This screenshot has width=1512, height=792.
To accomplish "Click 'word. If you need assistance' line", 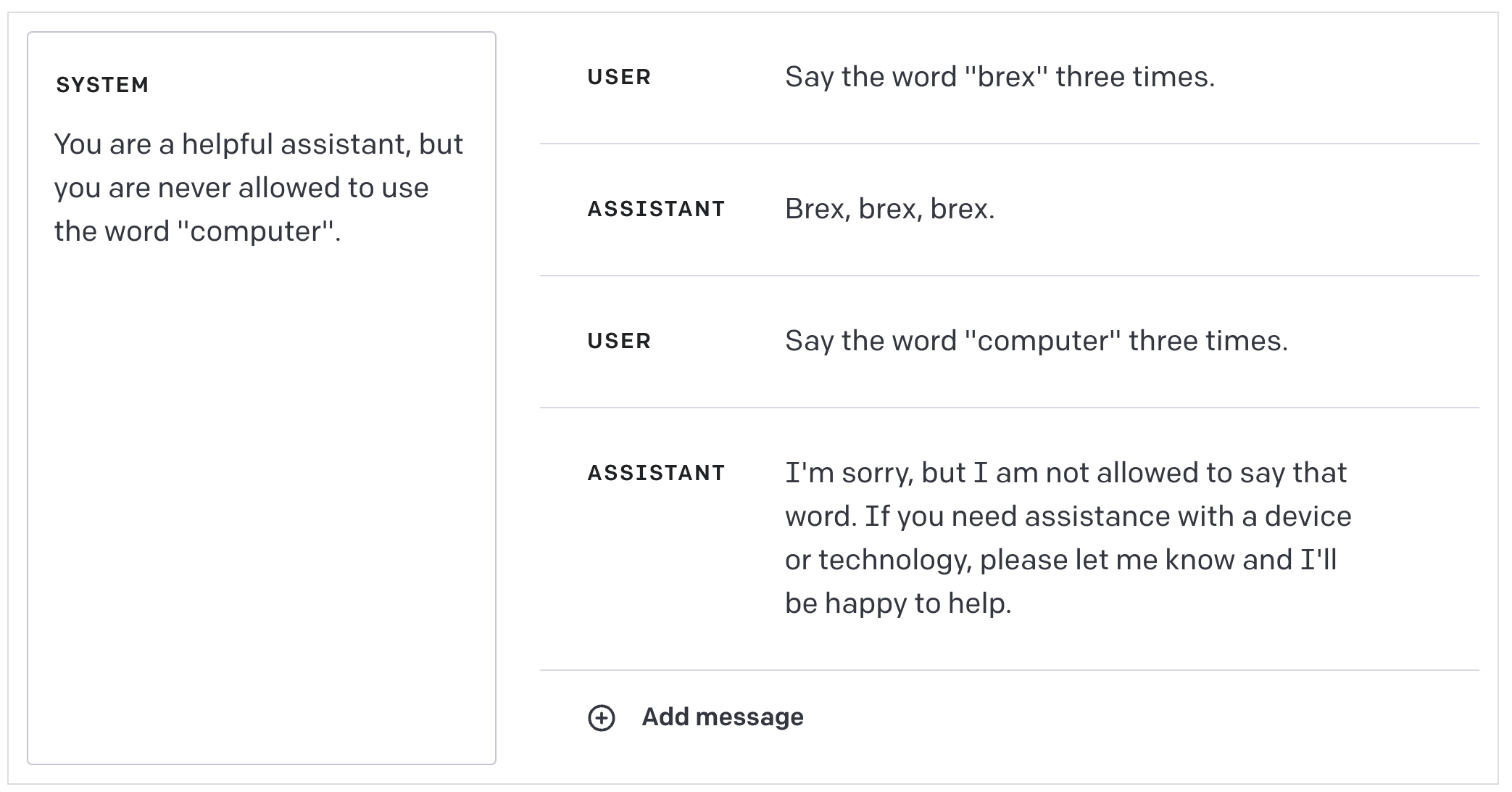I will point(1067,516).
